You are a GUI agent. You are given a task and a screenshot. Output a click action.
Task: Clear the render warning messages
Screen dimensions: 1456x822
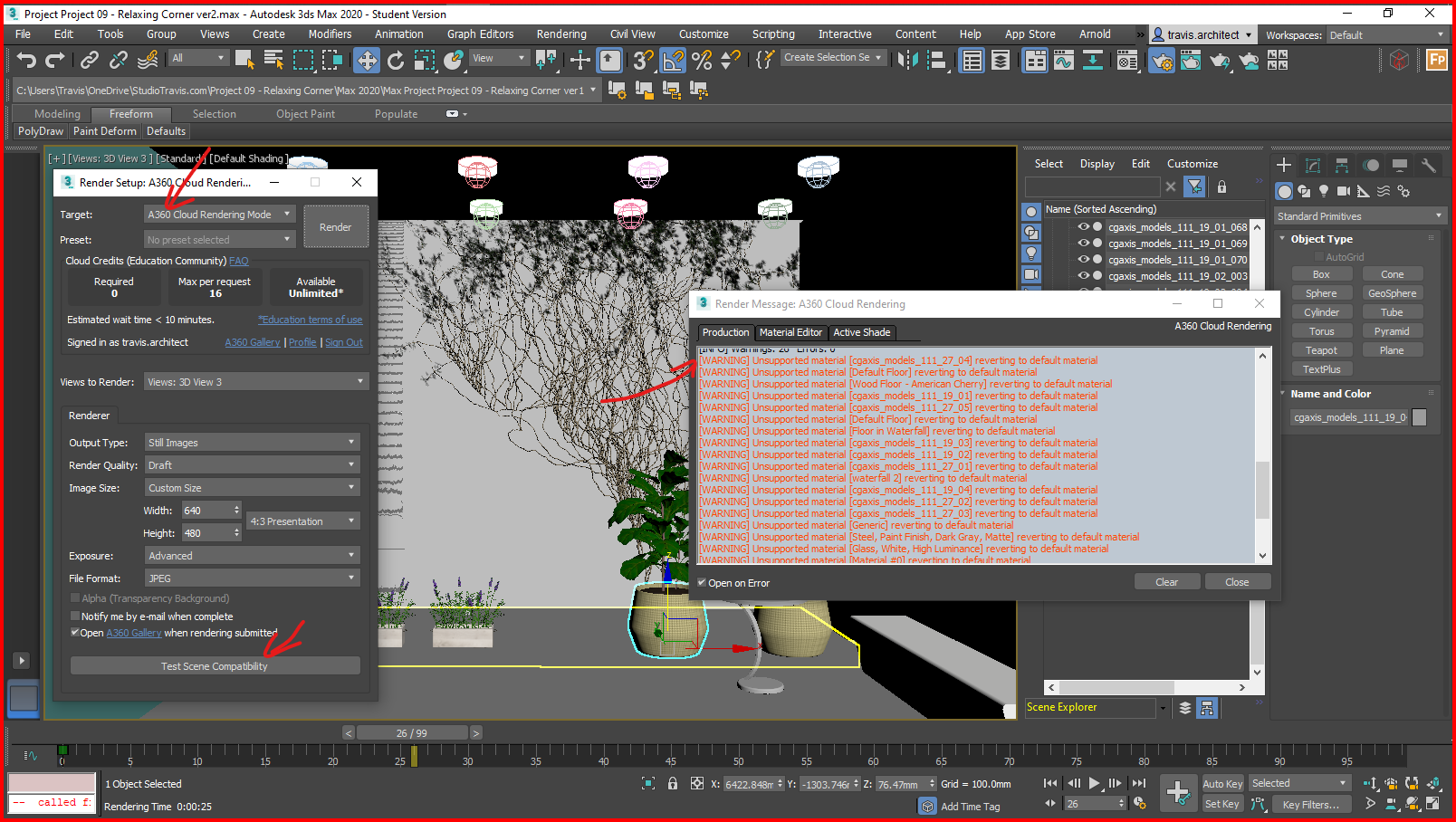click(x=1167, y=581)
